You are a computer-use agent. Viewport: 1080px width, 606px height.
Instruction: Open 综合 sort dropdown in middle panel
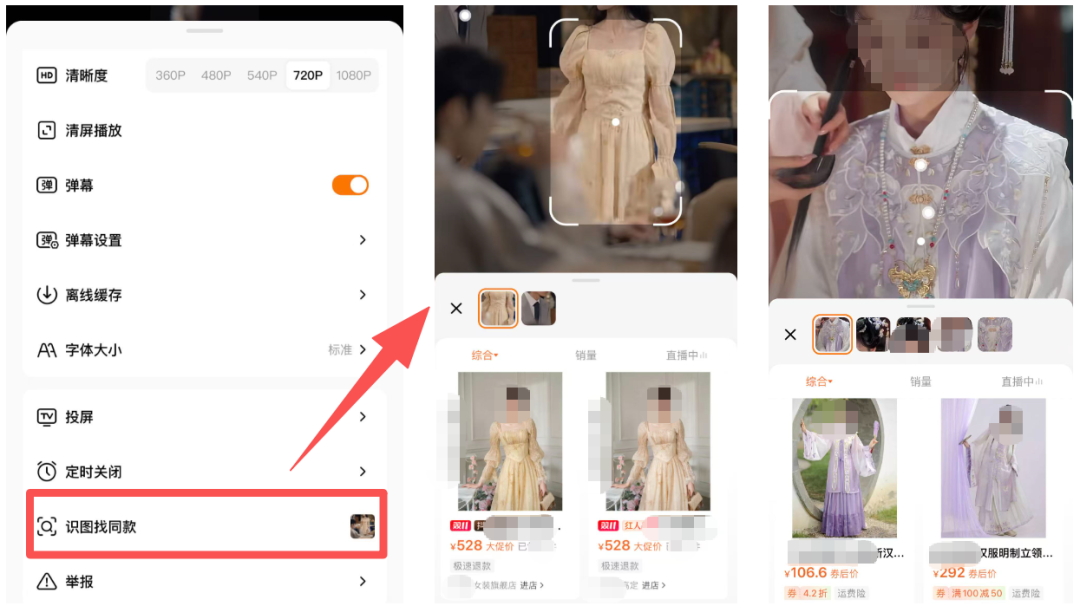click(x=484, y=355)
